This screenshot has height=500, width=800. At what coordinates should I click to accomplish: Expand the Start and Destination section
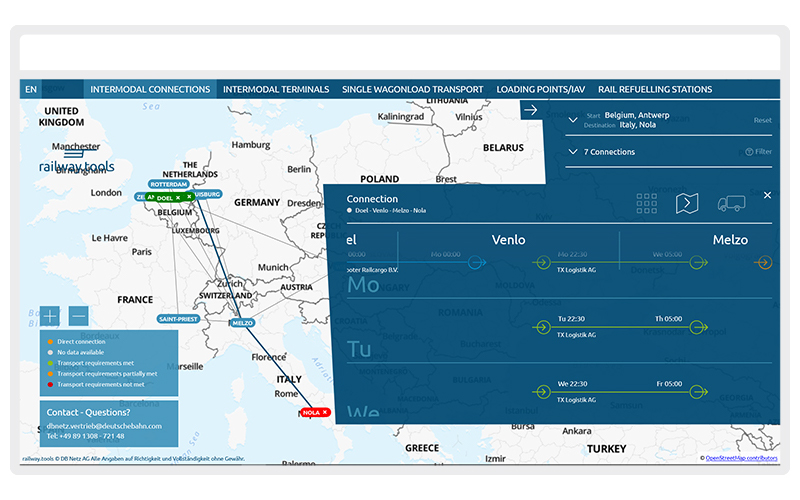coord(572,120)
